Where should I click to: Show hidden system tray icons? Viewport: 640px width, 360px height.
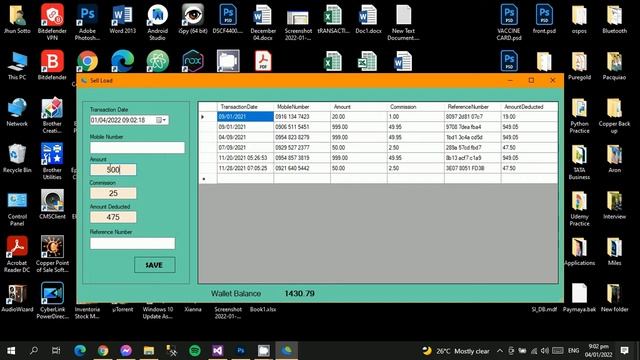tap(500, 351)
